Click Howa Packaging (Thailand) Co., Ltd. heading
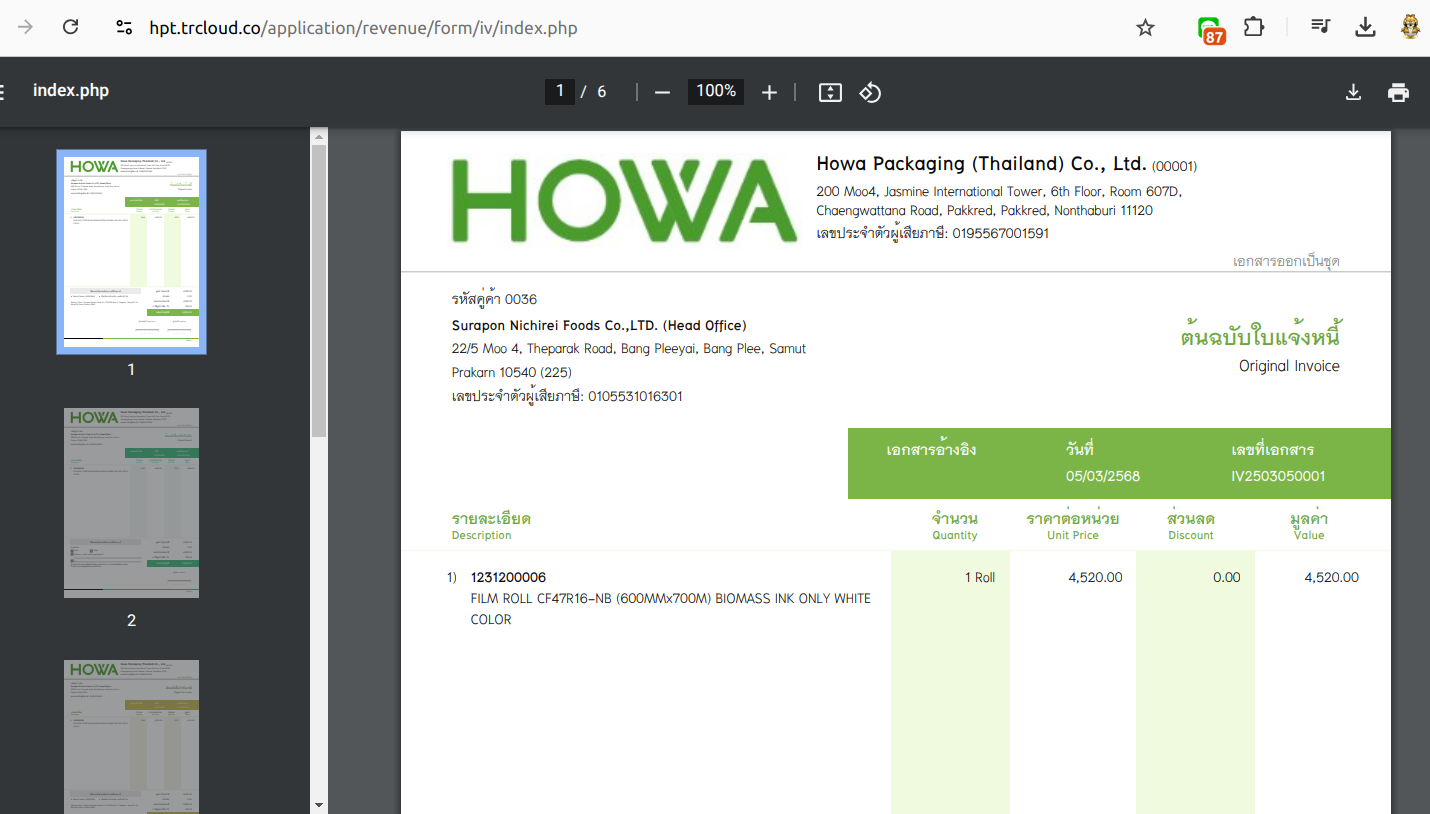 tap(982, 164)
